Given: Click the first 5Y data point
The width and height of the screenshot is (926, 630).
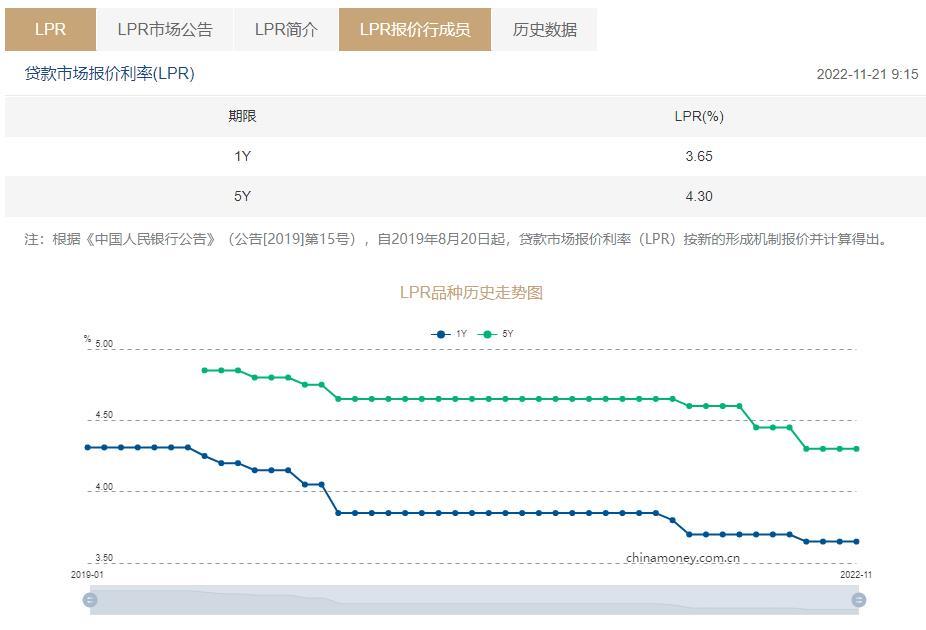Looking at the screenshot, I should coord(204,371).
